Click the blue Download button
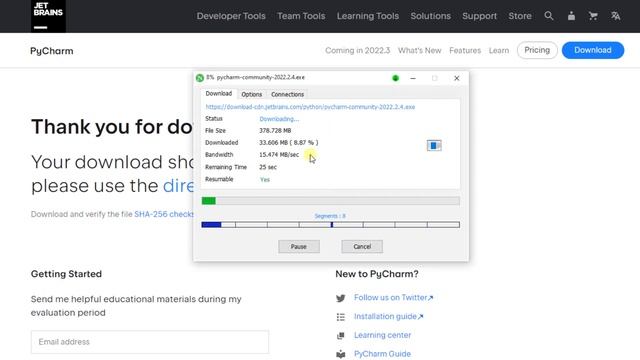The image size is (640, 360). [593, 50]
